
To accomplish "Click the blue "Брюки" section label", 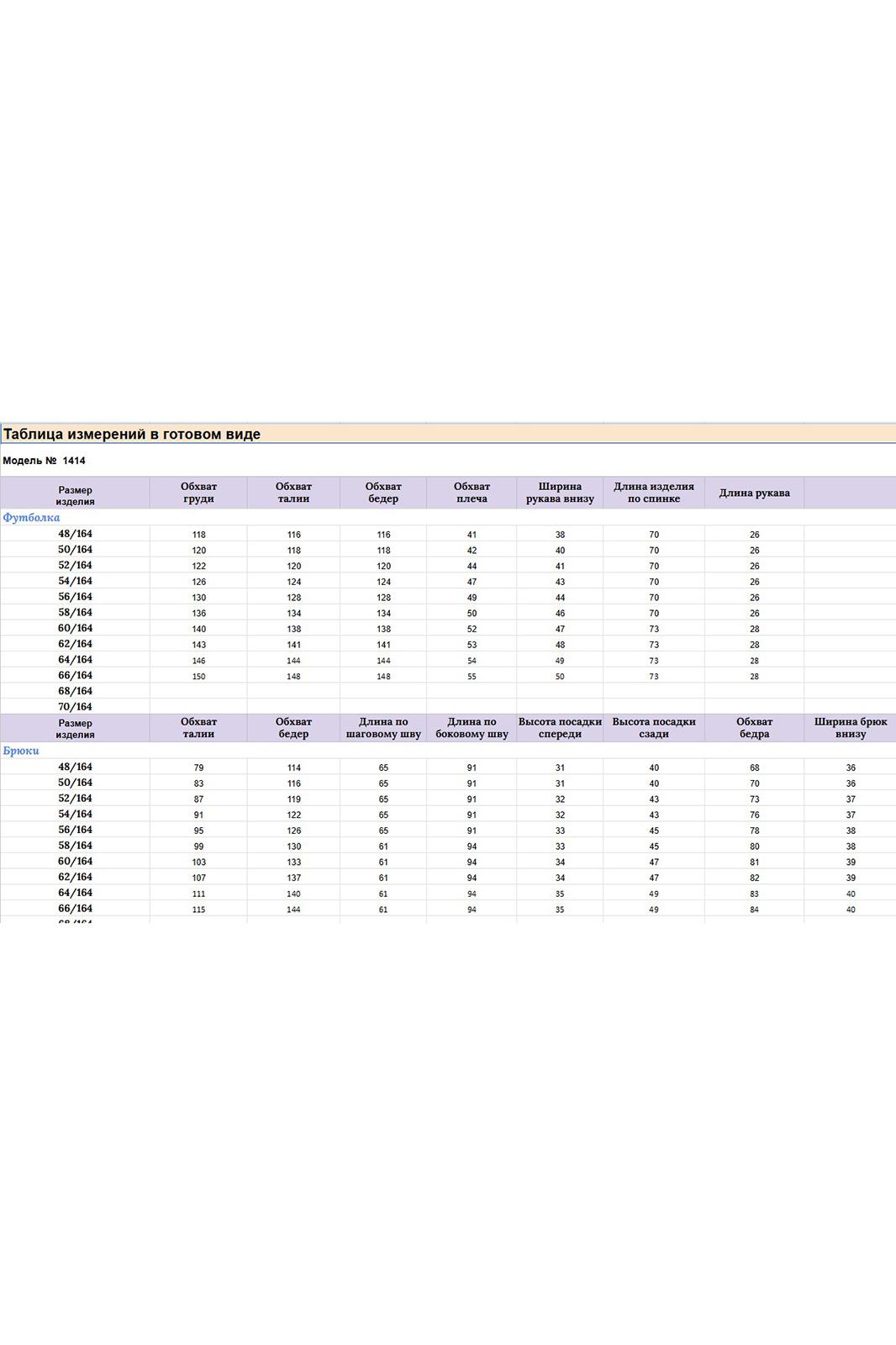I will [21, 751].
